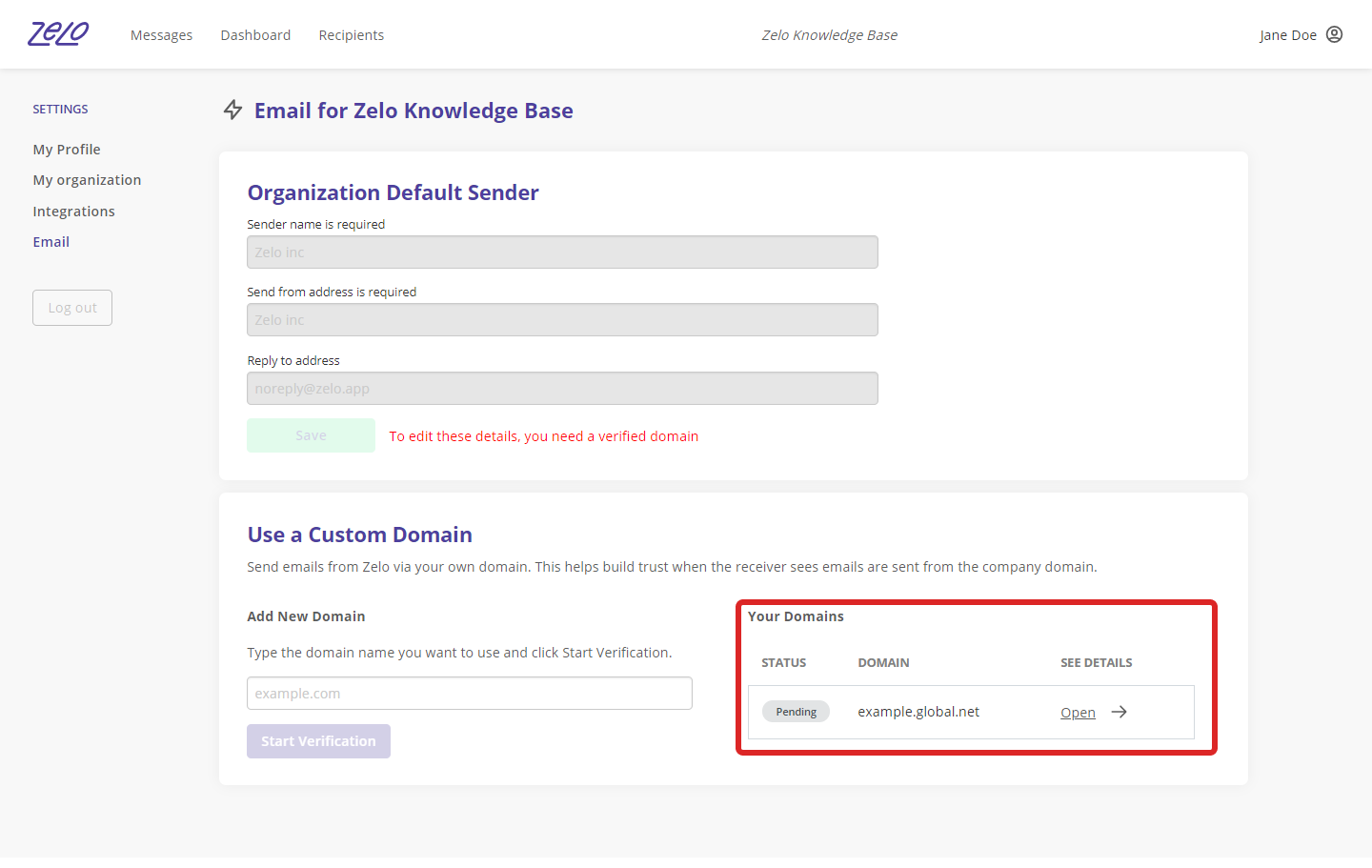Screen dimensions: 1372x868
Task: Click the Pending status badge
Action: click(x=796, y=712)
